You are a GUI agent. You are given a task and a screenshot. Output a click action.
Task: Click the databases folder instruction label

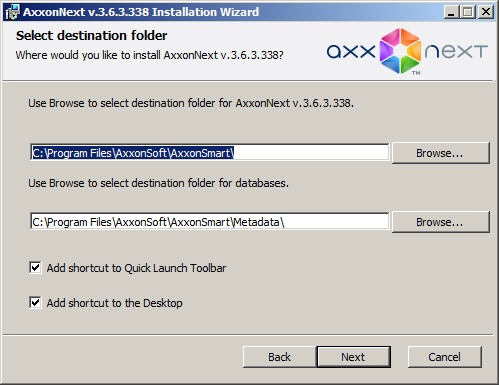(158, 183)
